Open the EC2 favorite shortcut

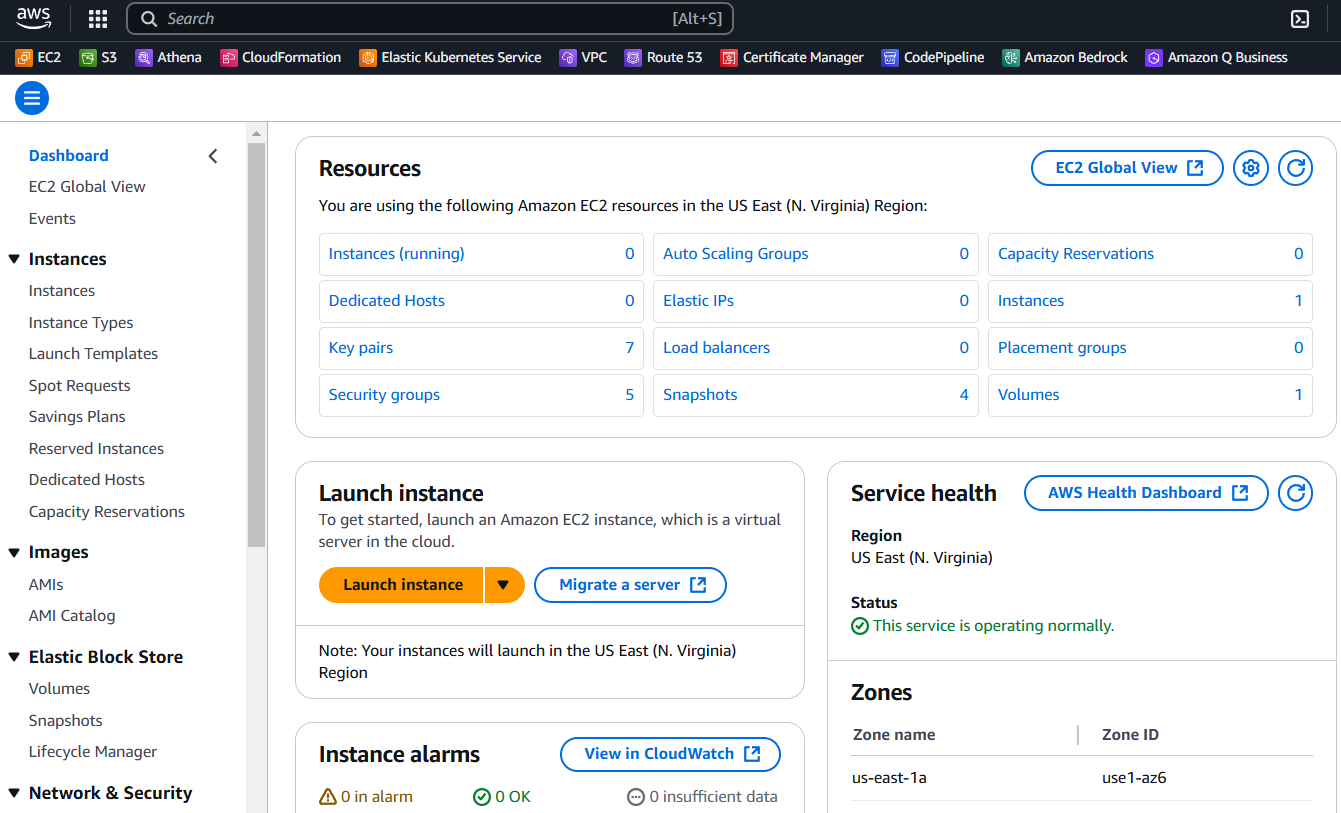click(38, 58)
